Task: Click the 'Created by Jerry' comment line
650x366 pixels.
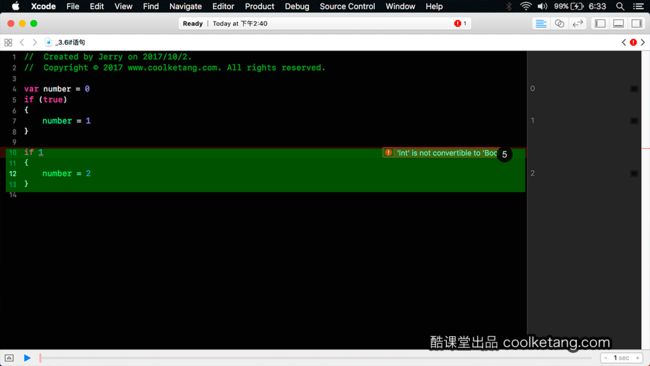Action: (x=108, y=57)
